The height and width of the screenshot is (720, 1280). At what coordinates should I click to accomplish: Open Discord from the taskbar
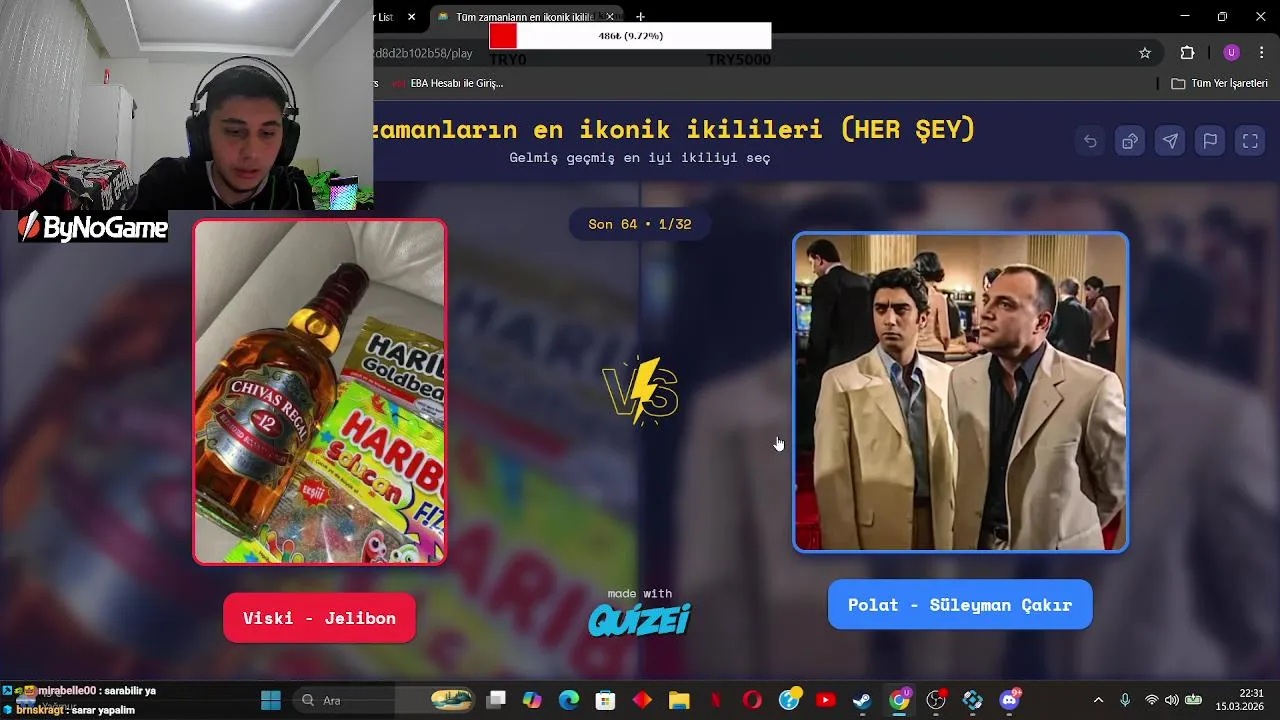pos(1009,700)
